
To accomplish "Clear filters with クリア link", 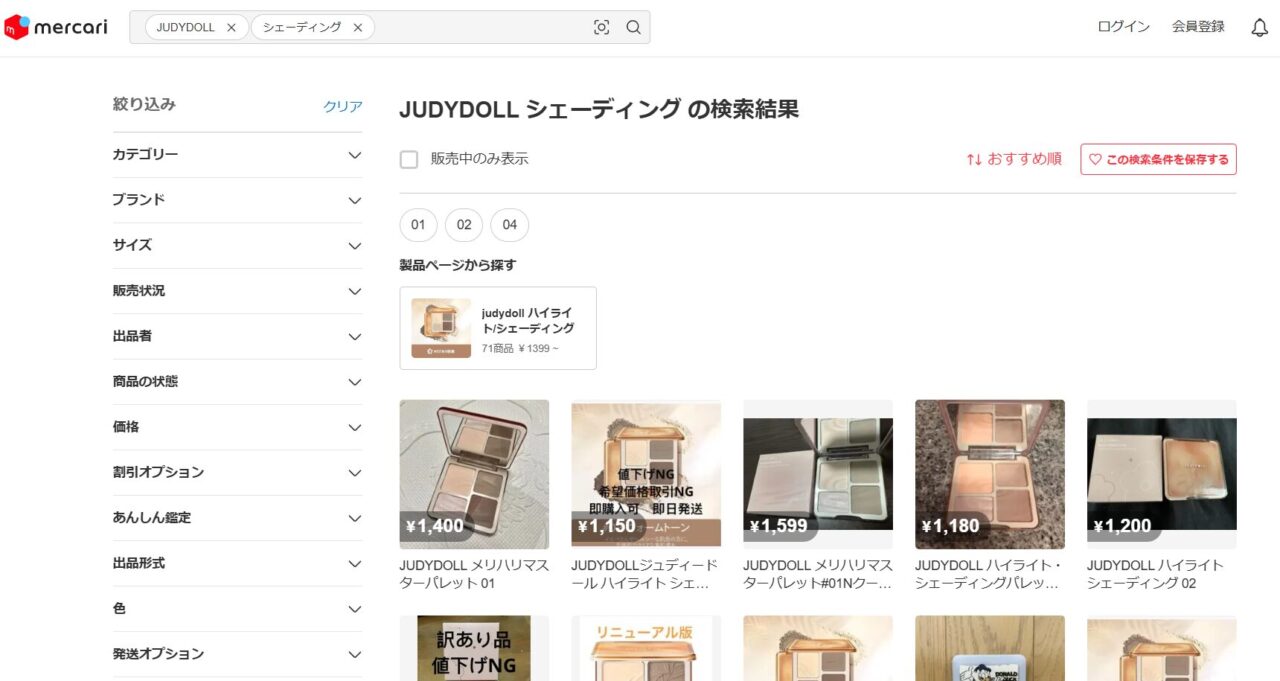I will (343, 106).
